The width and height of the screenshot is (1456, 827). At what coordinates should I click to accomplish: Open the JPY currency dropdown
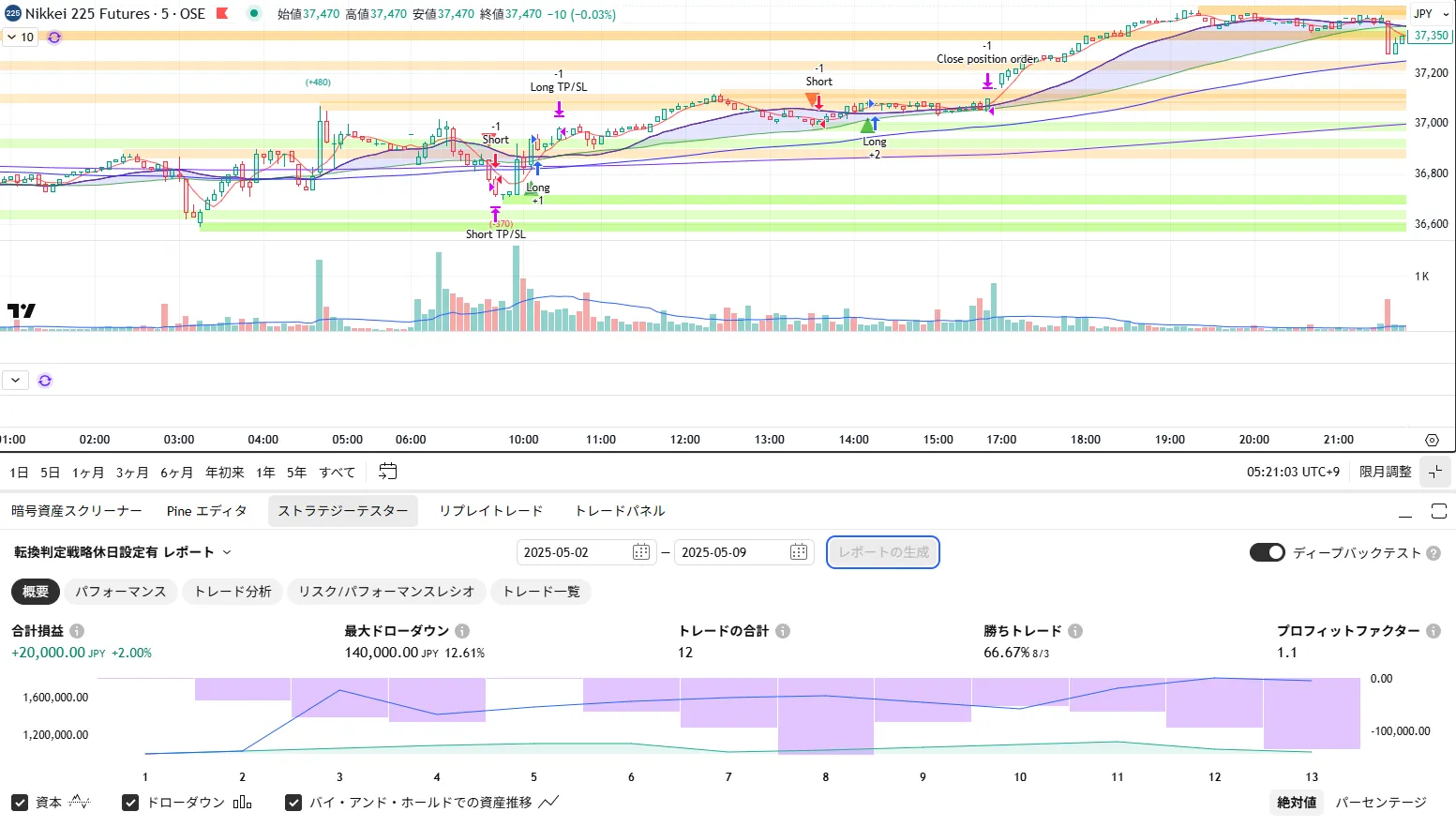[x=1432, y=14]
